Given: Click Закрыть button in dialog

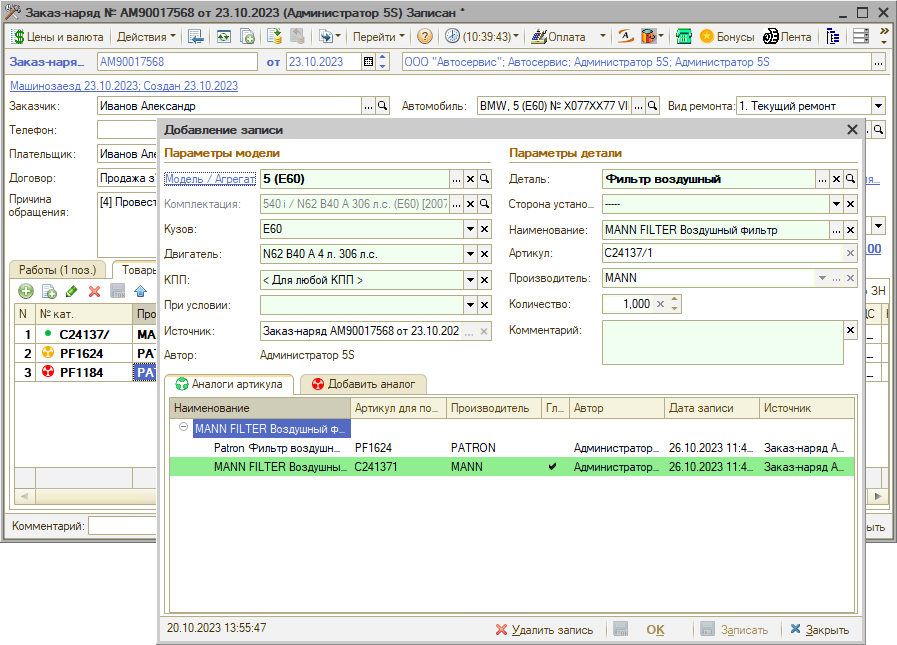Looking at the screenshot, I should click(x=820, y=630).
